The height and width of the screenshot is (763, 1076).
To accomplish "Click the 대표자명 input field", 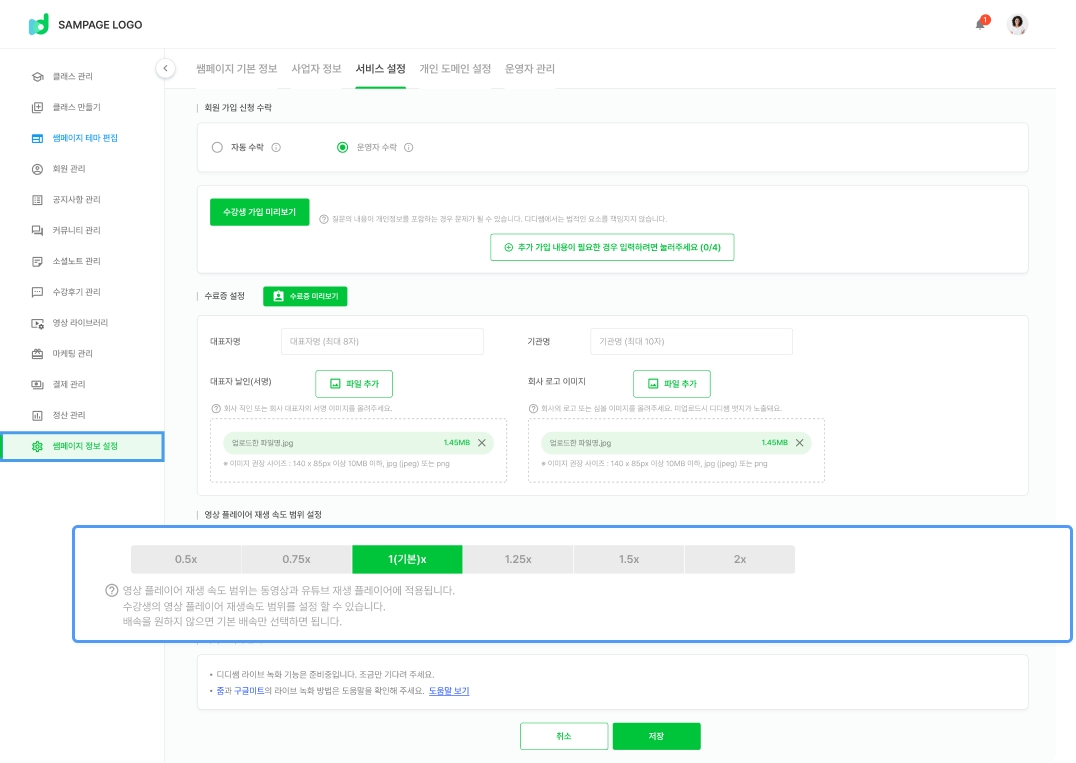I will tap(382, 341).
